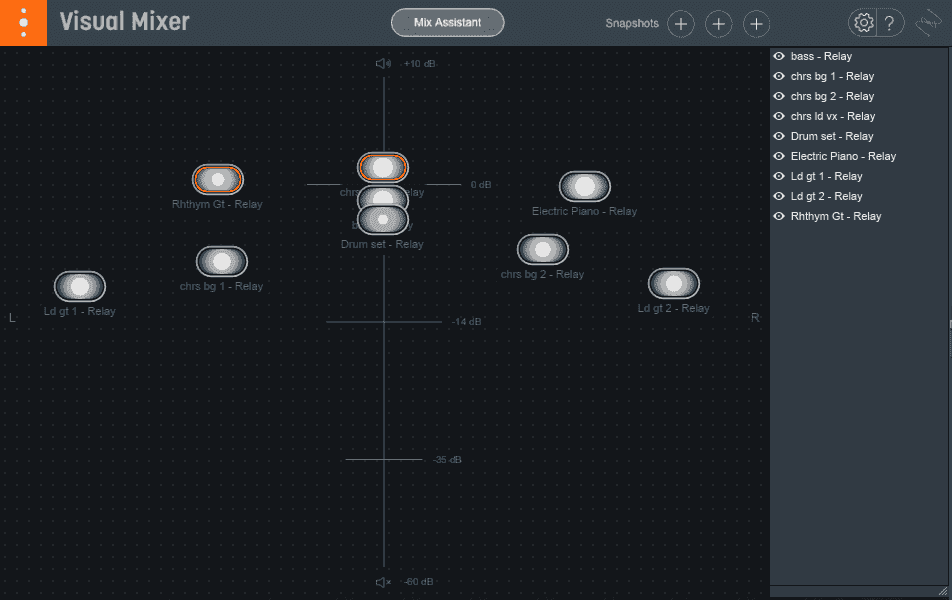Open the settings gear
This screenshot has height=600, width=952.
(863, 23)
